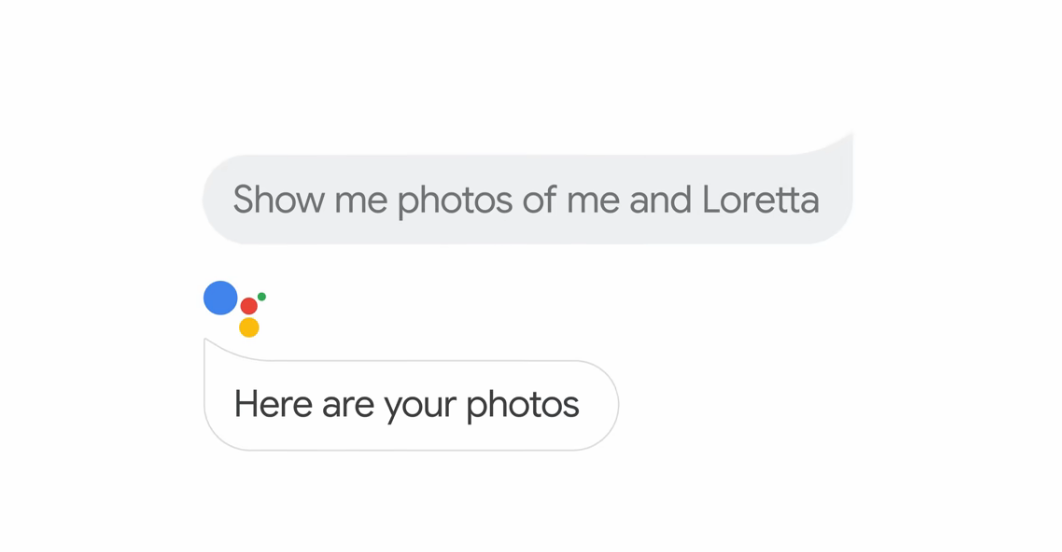Viewport: 1062px width, 552px height.
Task: Select the gray user message bubble
Action: click(528, 190)
